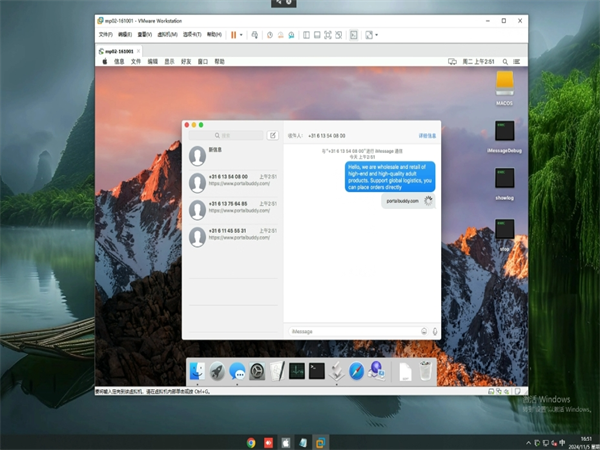Open the emoji picker in message field
This screenshot has width=600, height=450.
[424, 331]
